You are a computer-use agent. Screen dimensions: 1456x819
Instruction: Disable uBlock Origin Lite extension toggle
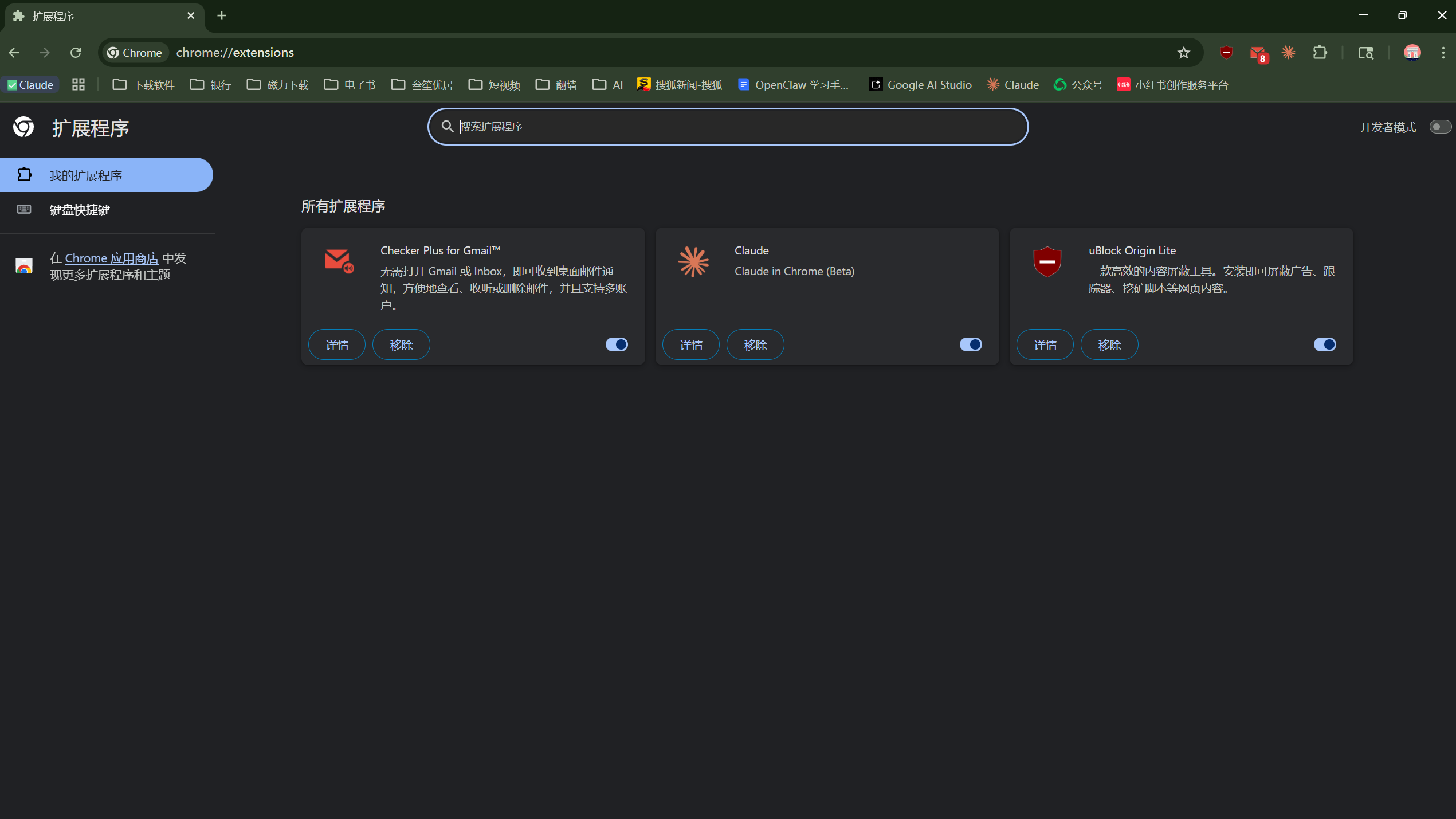(x=1325, y=344)
